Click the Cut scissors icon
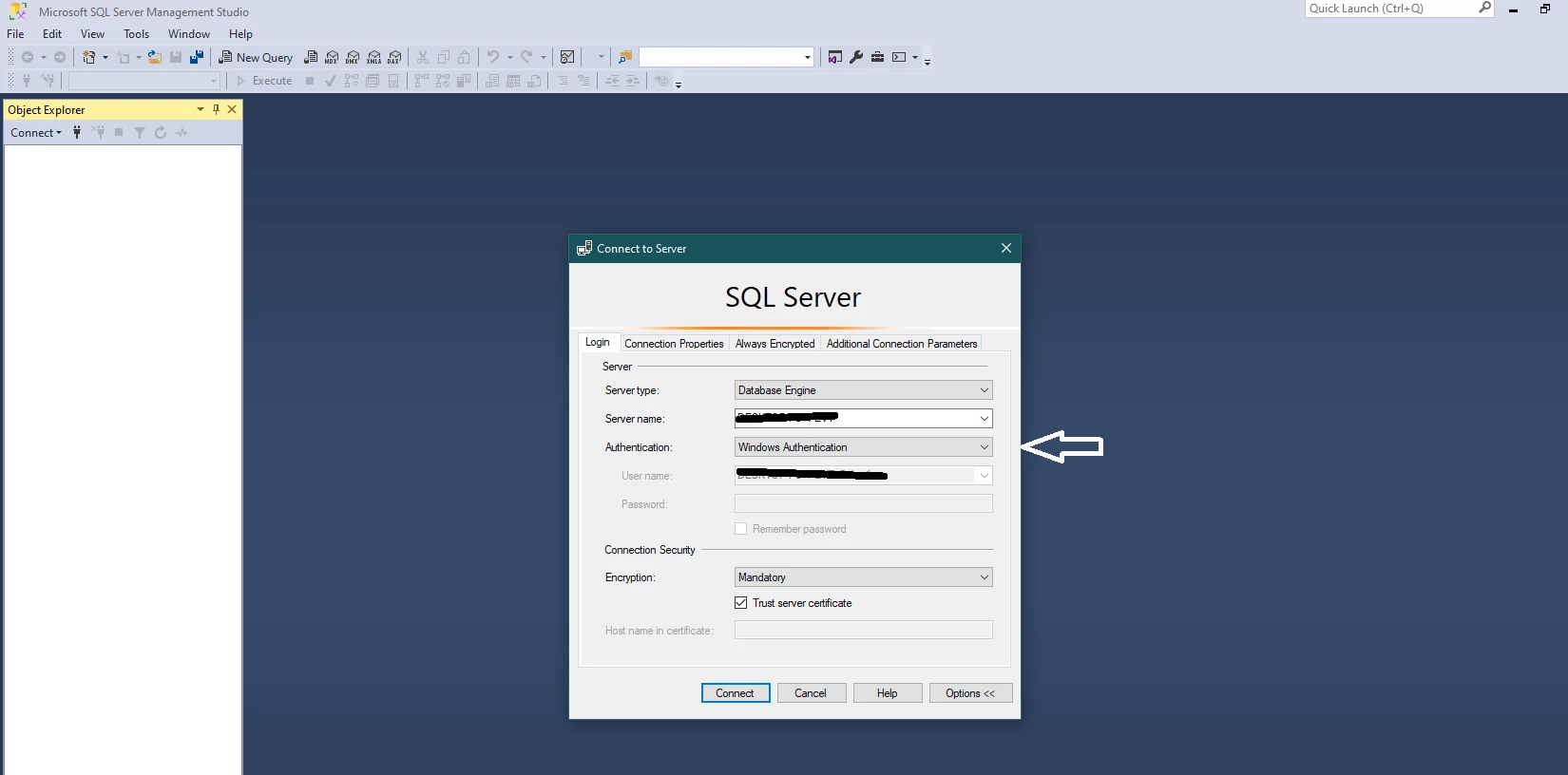Screen dimensions: 1568x775 tap(423, 57)
